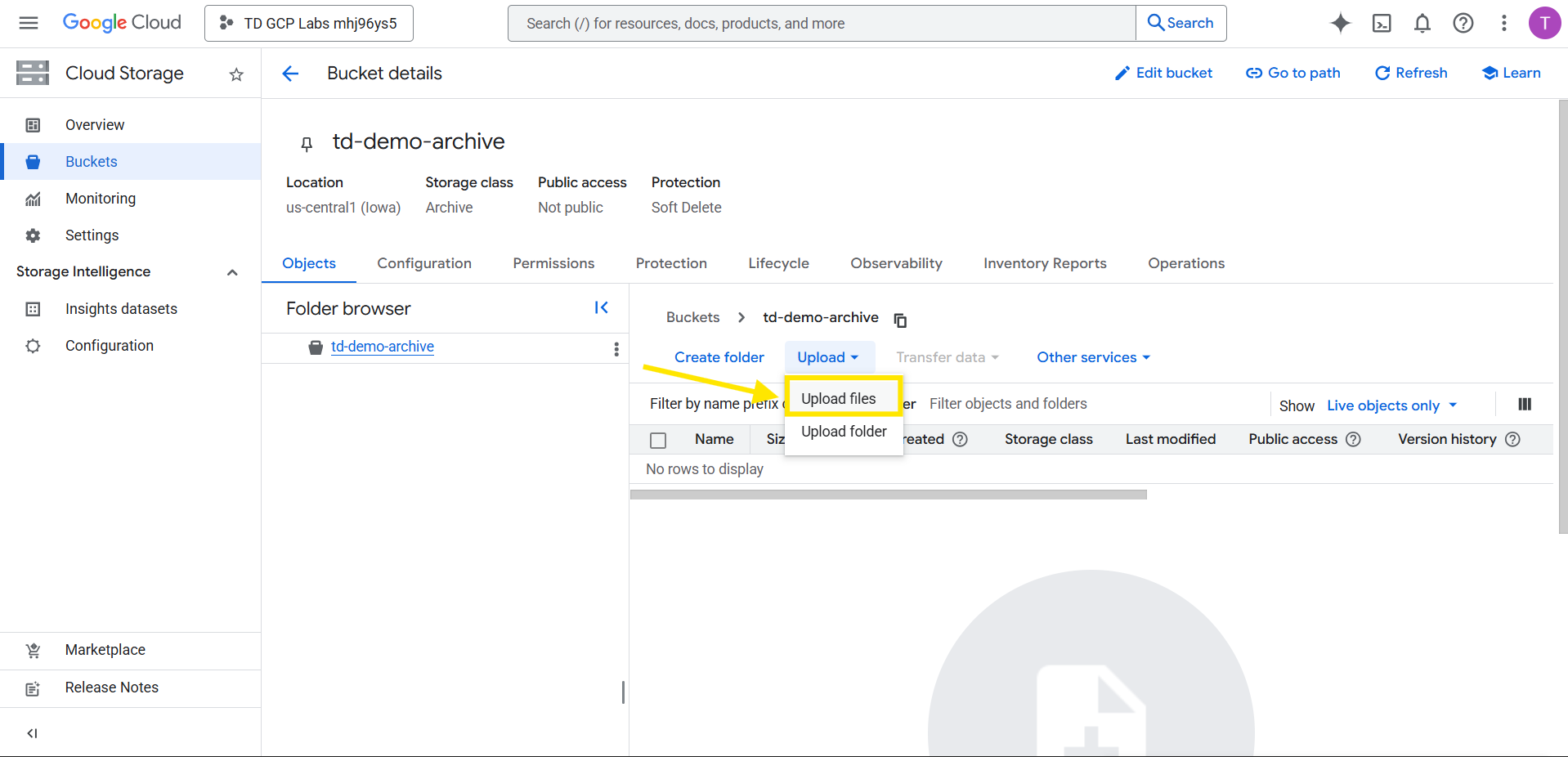The height and width of the screenshot is (757, 1568).
Task: Choose Upload files from the menu
Action: point(839,398)
